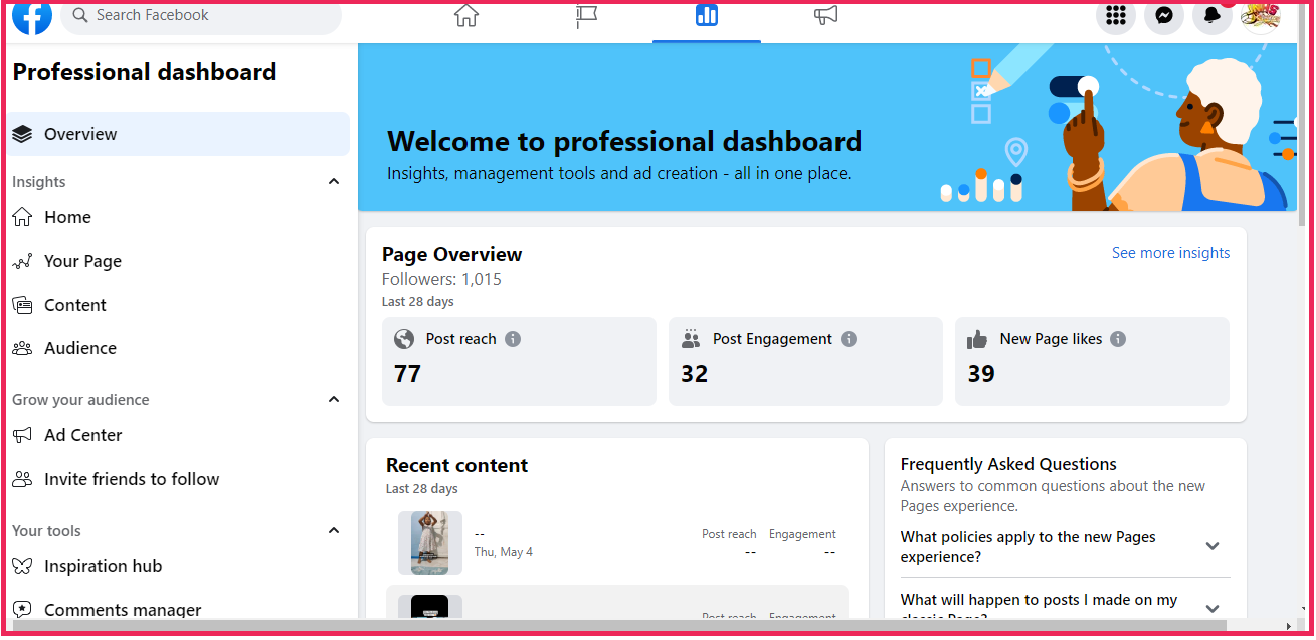Open the apps menu grid icon
This screenshot has width=1316, height=640.
[x=1116, y=16]
